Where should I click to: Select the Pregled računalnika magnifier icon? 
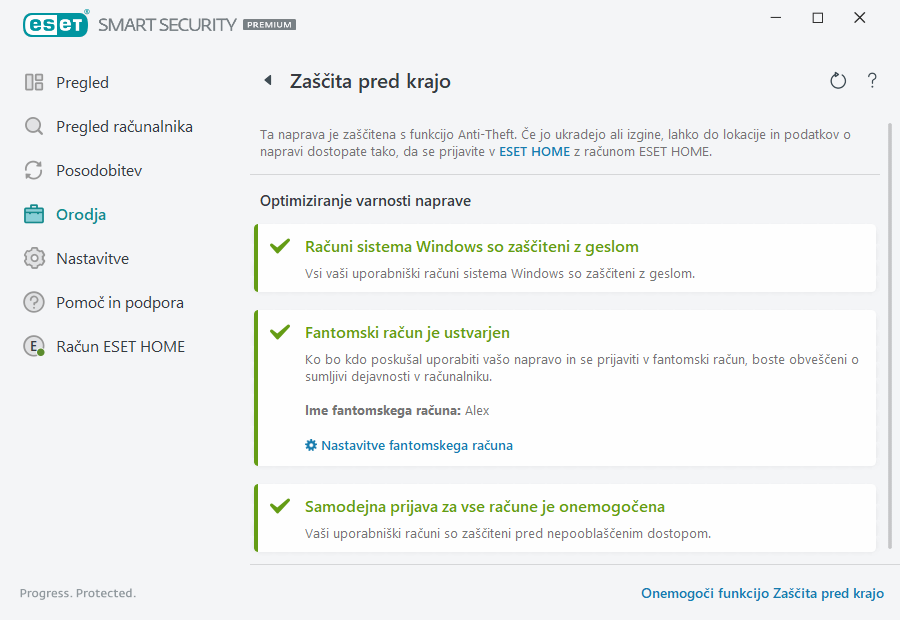(x=35, y=126)
